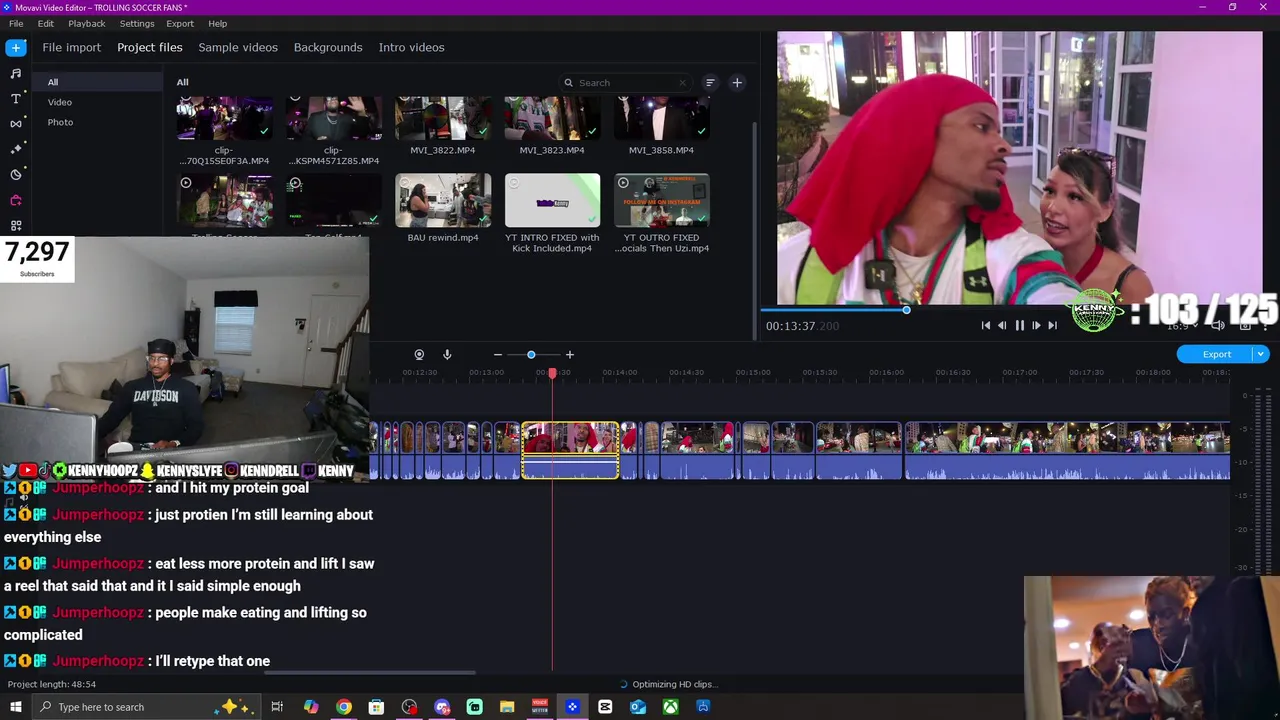
Task: Zoom out the timeline with minus
Action: click(498, 355)
